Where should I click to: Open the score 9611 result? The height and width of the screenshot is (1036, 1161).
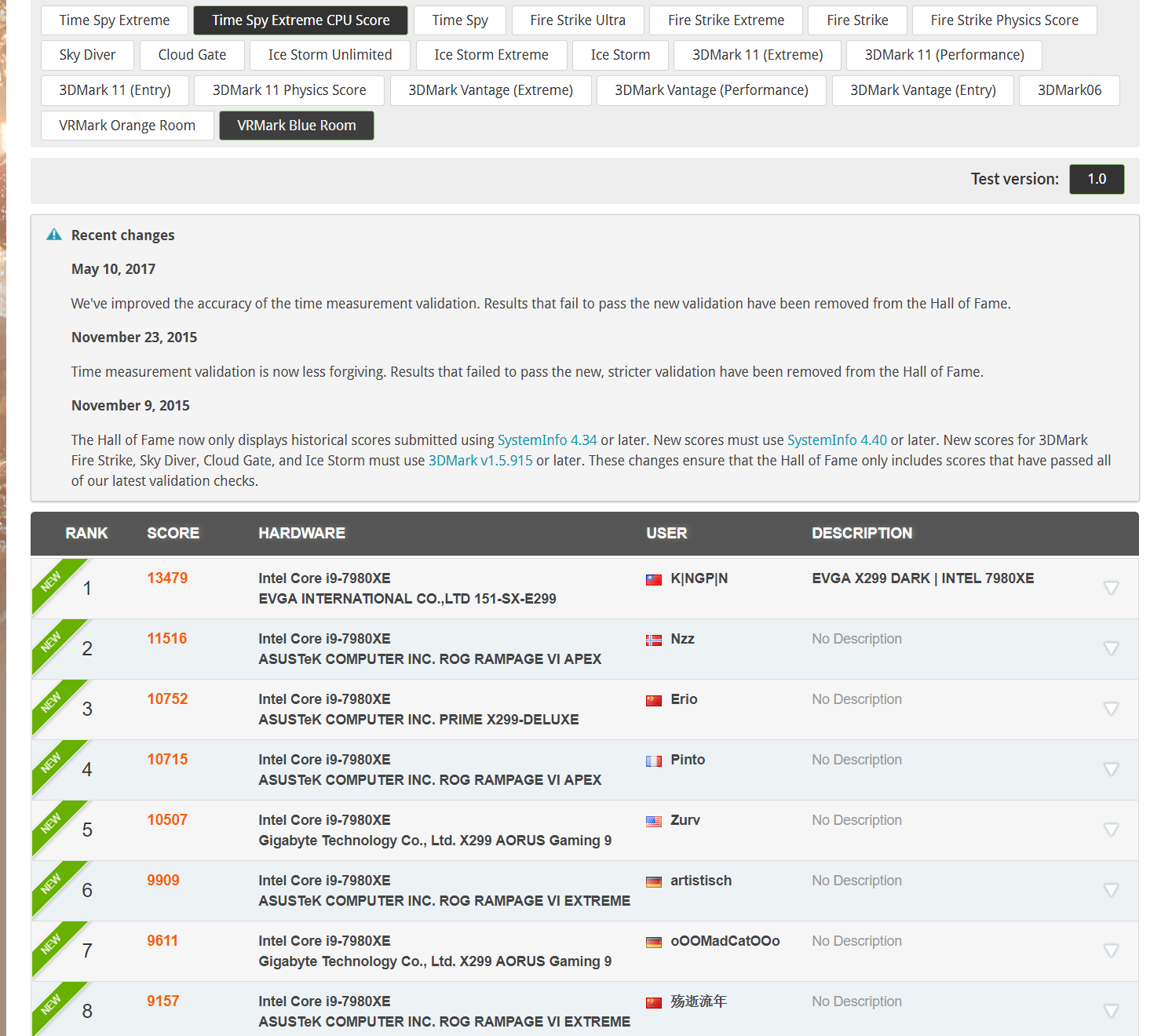coord(162,941)
